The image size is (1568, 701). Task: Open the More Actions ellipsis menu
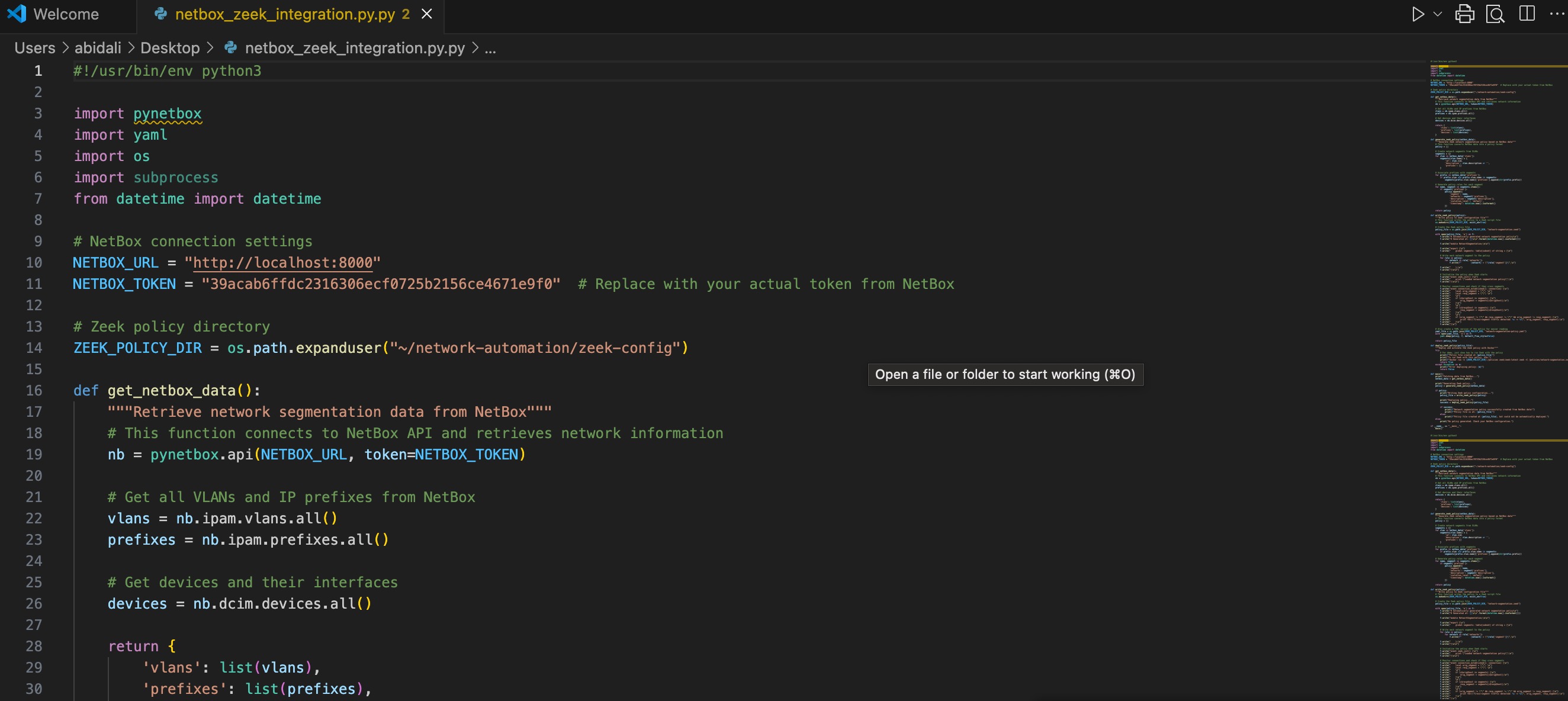click(x=1556, y=14)
